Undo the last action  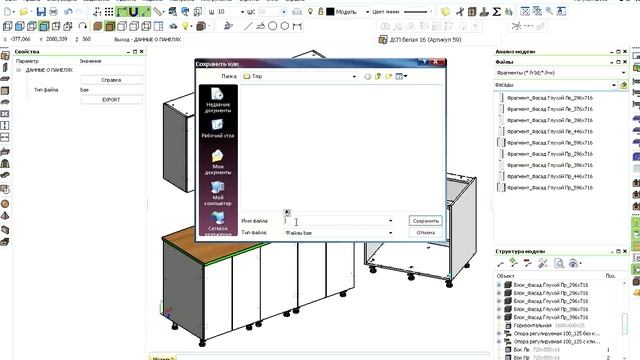click(x=68, y=12)
